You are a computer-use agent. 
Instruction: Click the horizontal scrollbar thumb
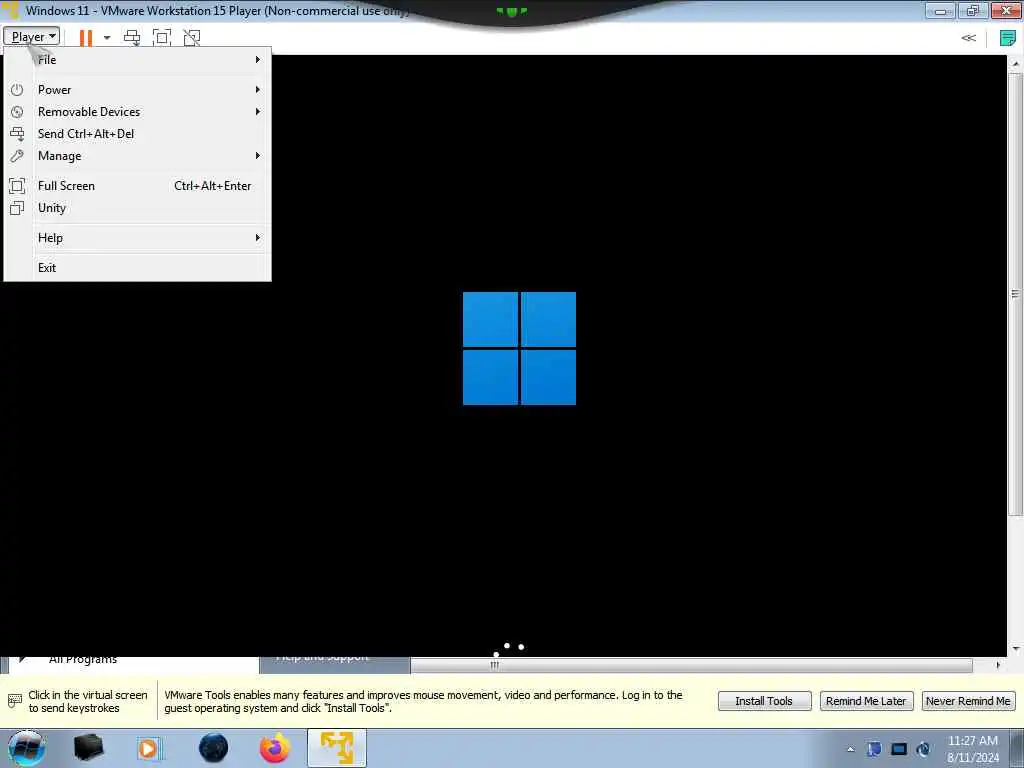692,665
